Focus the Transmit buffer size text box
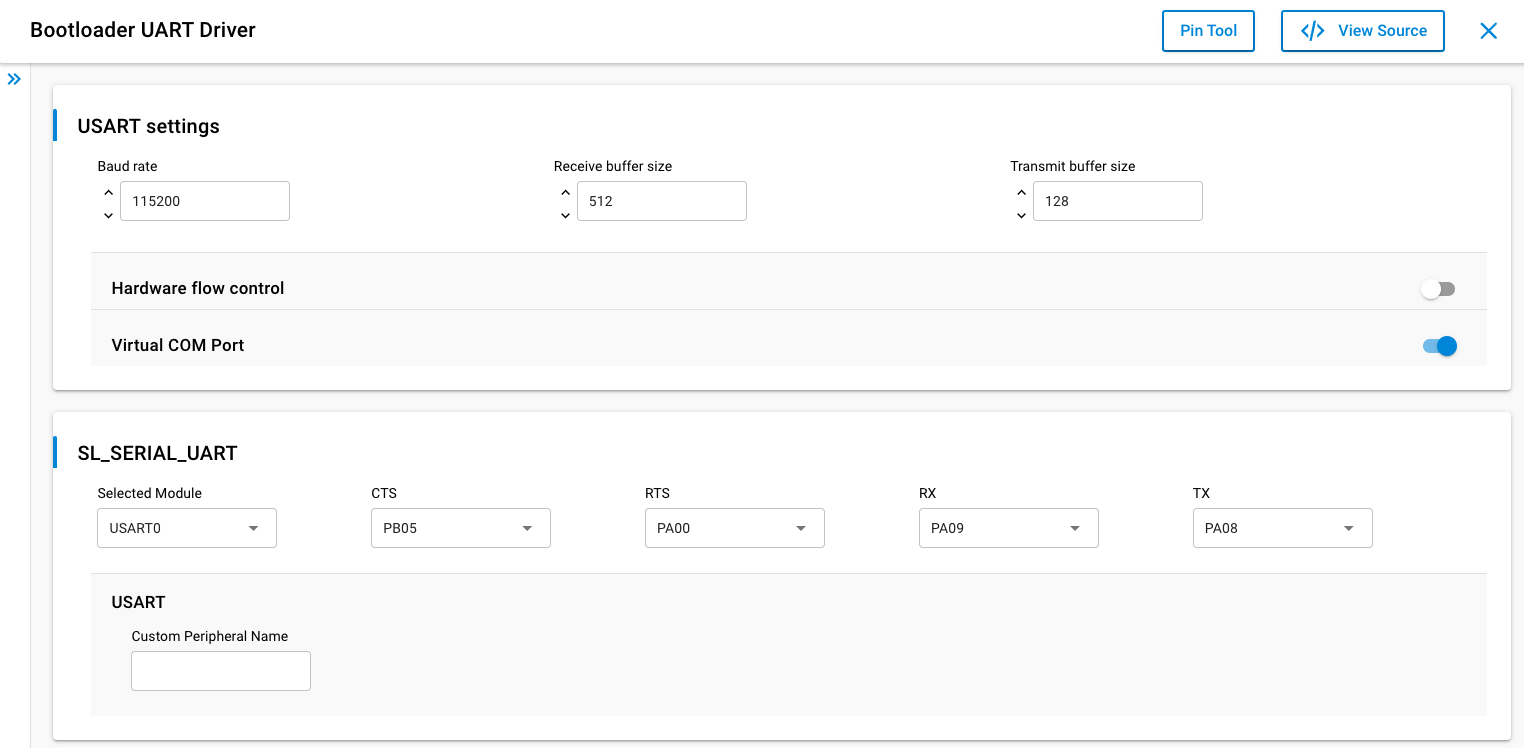Viewport: 1524px width, 748px height. [1117, 201]
